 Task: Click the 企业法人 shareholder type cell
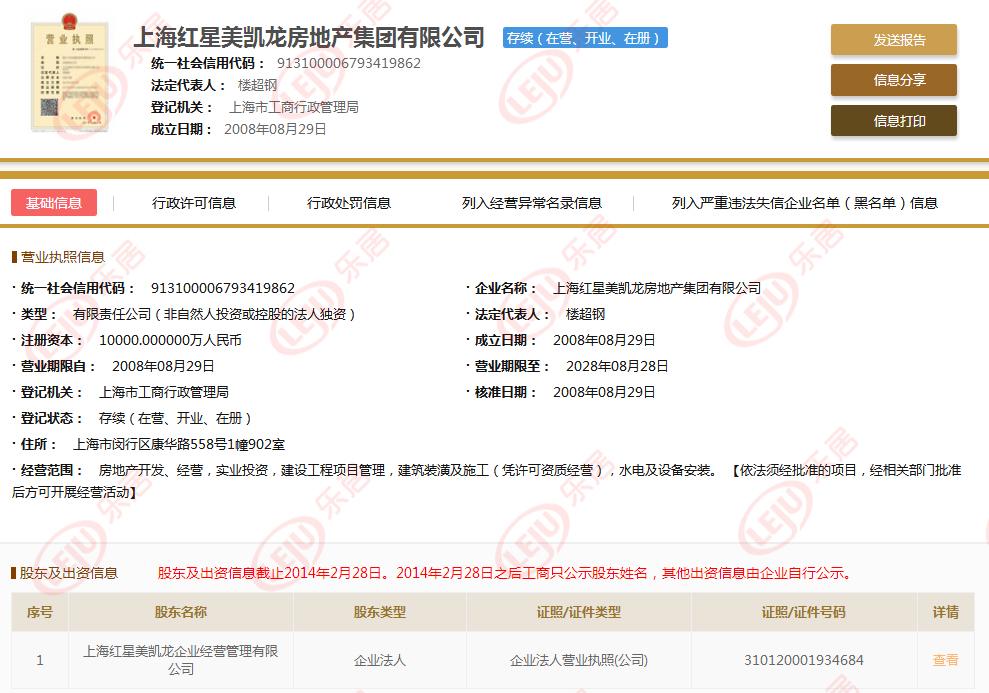click(380, 660)
